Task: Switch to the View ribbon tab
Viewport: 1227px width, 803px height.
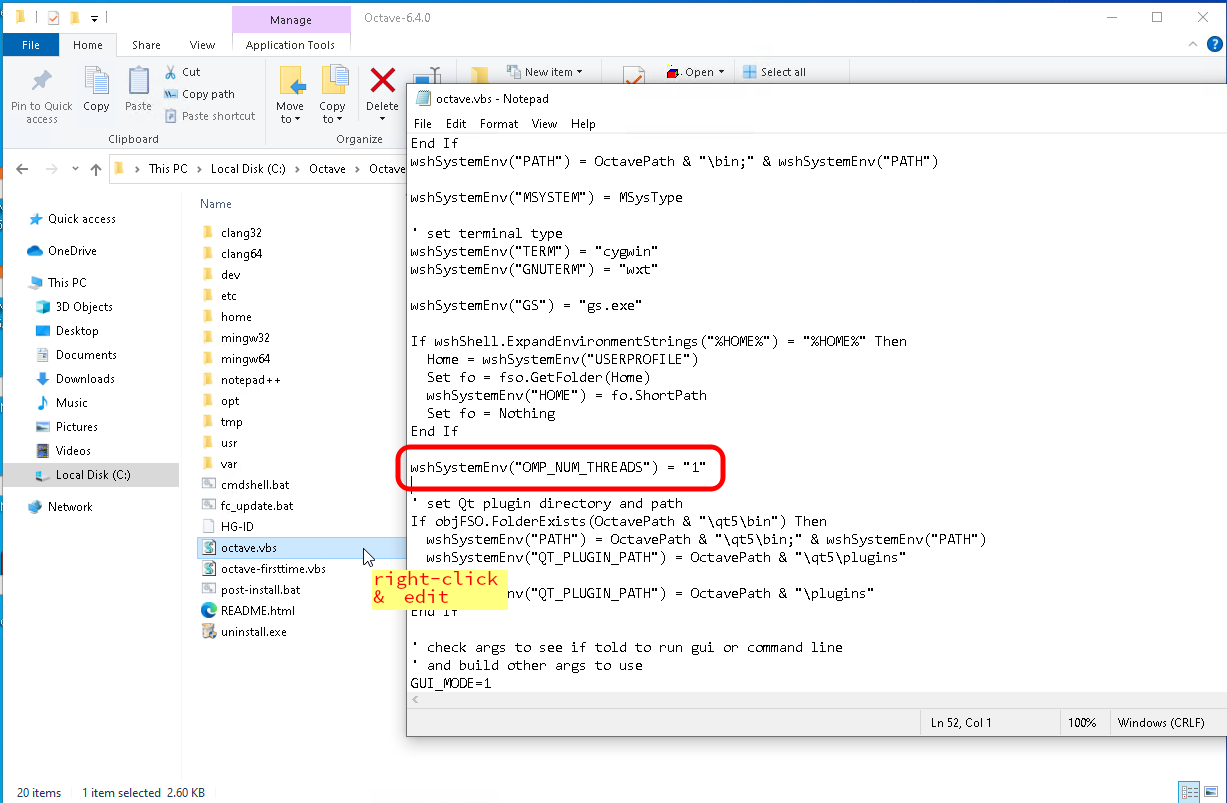Action: [x=203, y=45]
